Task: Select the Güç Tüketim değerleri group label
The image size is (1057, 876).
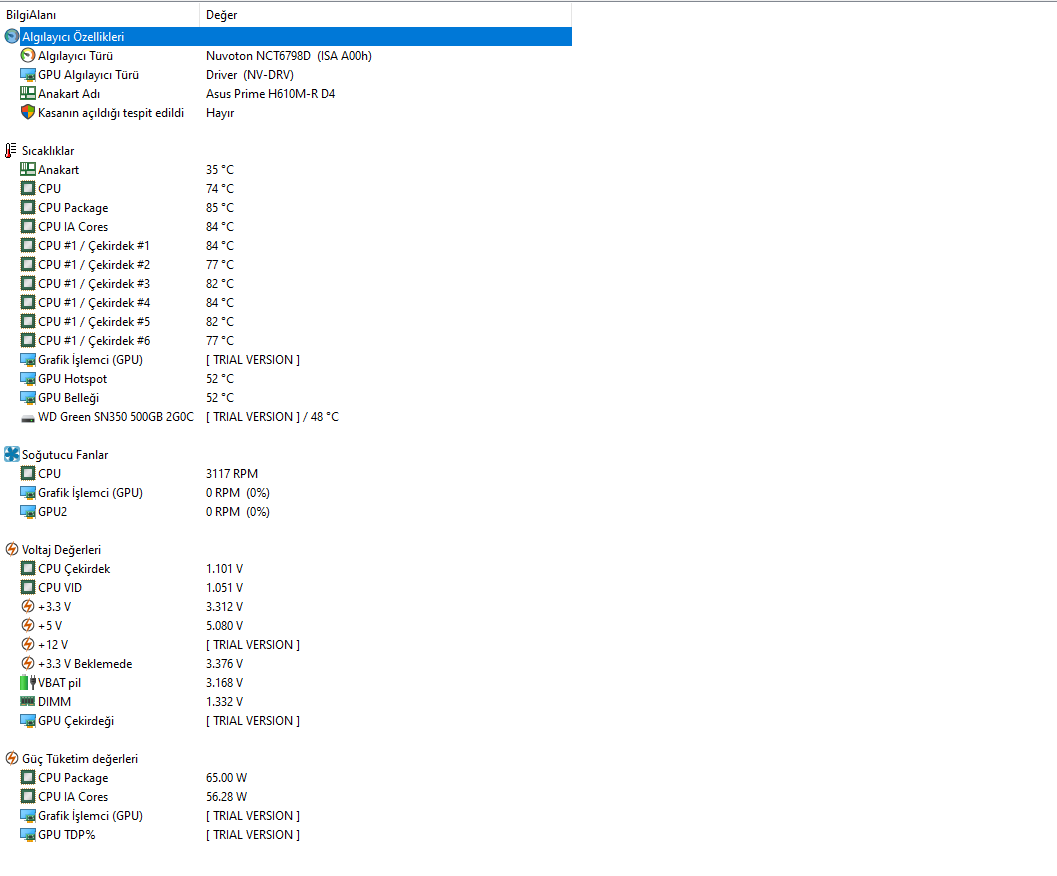Action: 80,759
